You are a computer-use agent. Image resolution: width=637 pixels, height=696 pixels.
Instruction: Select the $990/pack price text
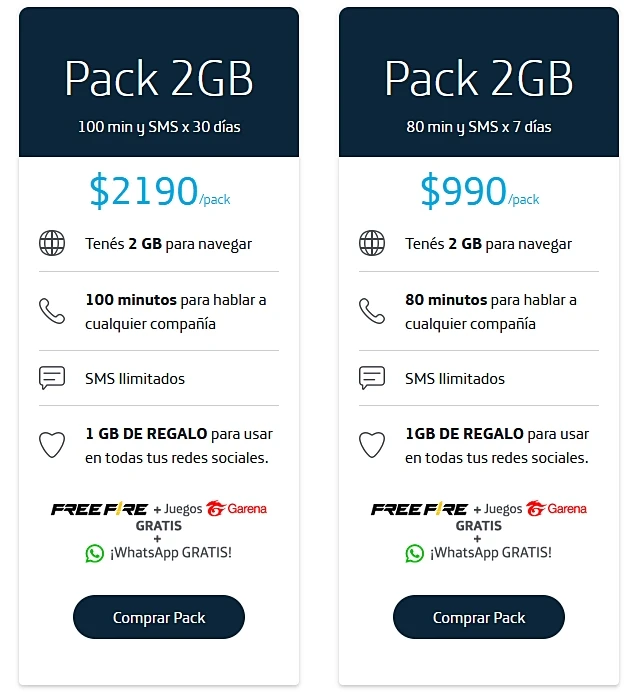tap(479, 191)
